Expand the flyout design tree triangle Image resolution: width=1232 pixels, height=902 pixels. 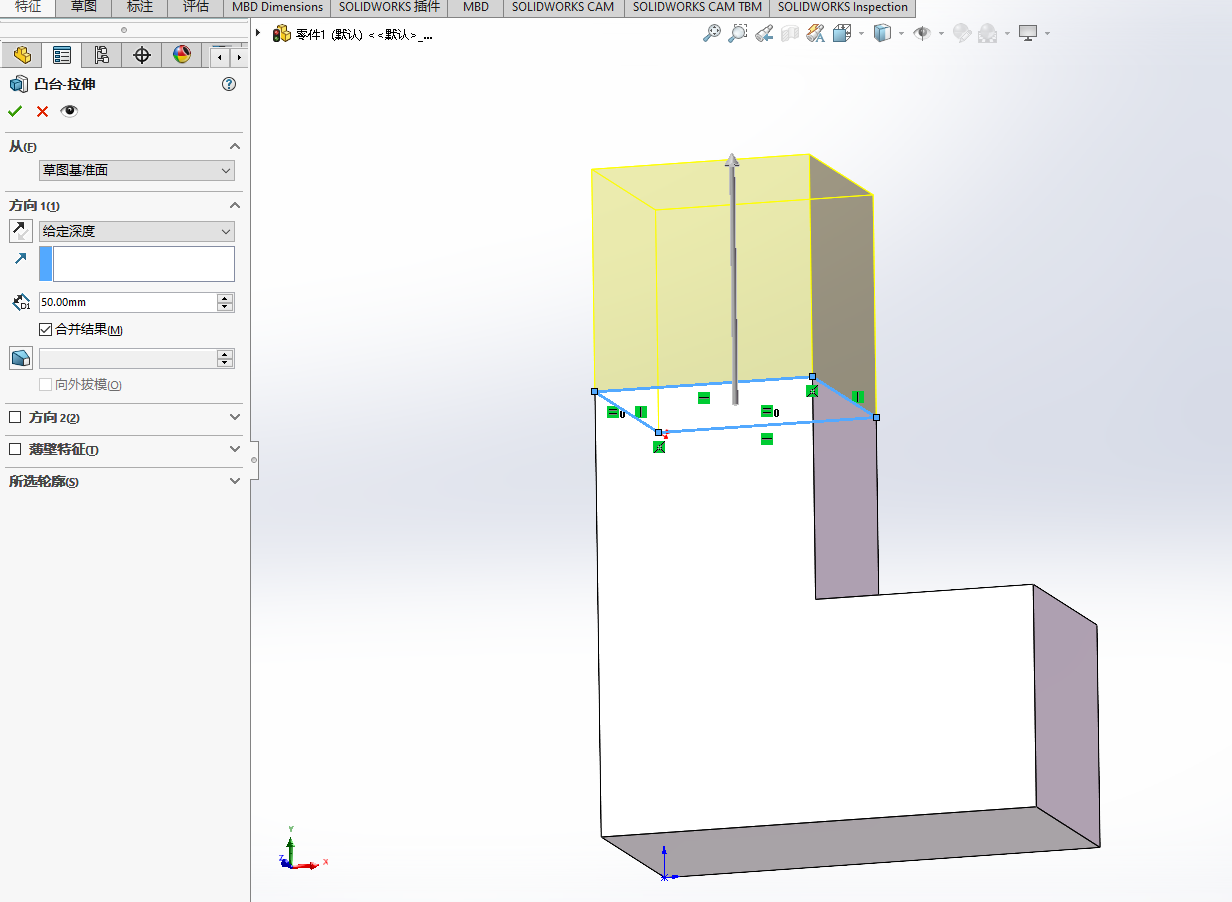tap(259, 33)
